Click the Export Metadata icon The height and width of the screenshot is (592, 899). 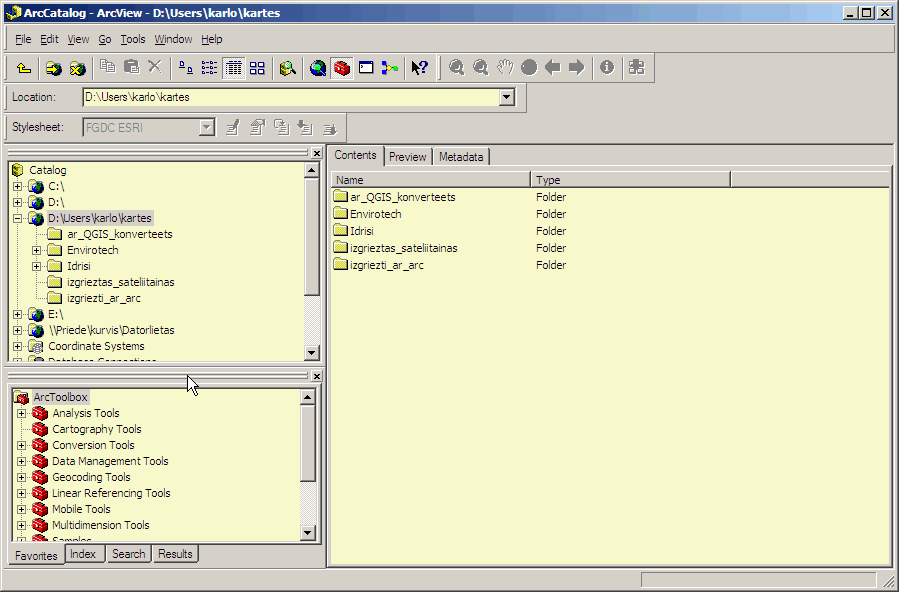329,127
